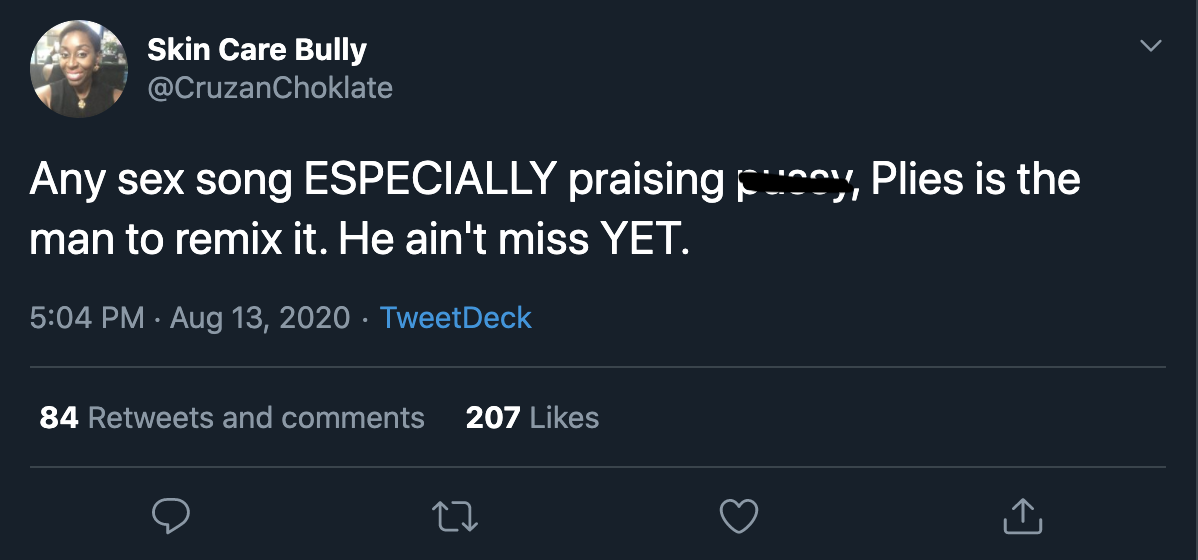Click the word ESPECIALLY in the tweet
This screenshot has height=560, width=1198.
click(430, 180)
